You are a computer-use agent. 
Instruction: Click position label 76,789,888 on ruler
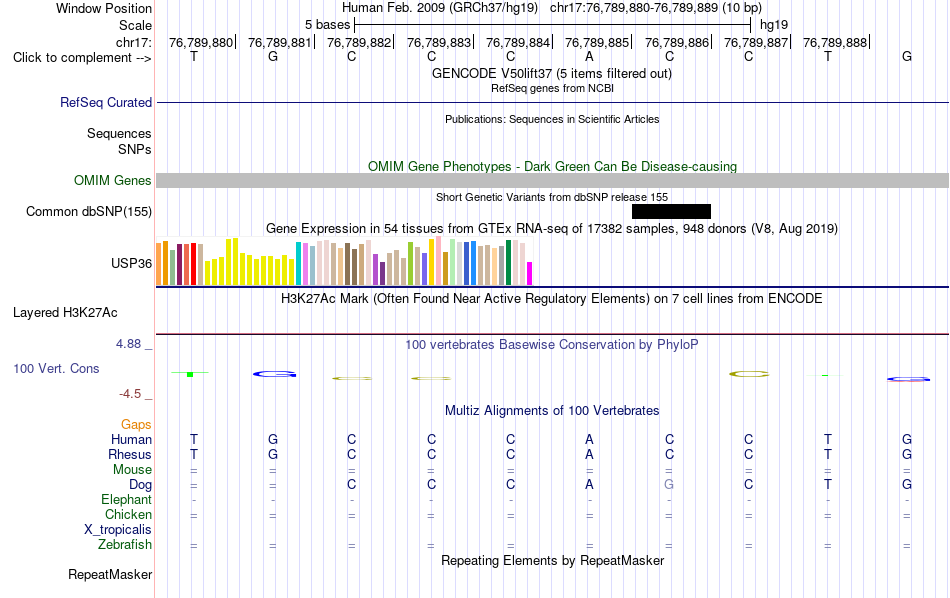(x=835, y=42)
